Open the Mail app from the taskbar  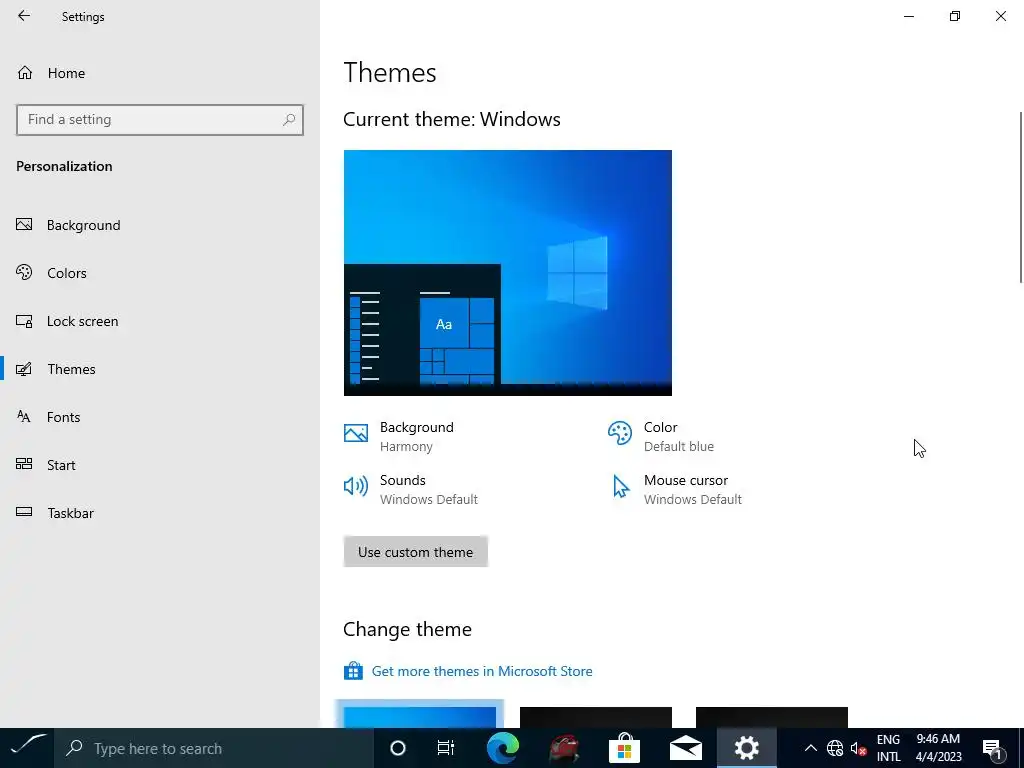tap(686, 748)
